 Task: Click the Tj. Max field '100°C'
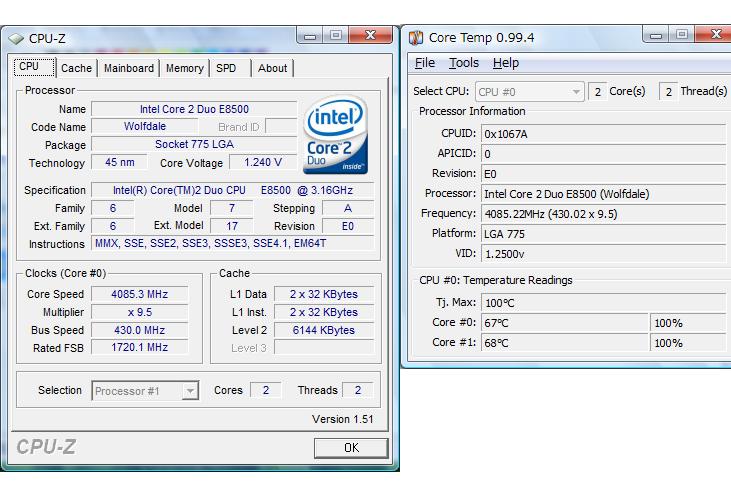[x=604, y=303]
